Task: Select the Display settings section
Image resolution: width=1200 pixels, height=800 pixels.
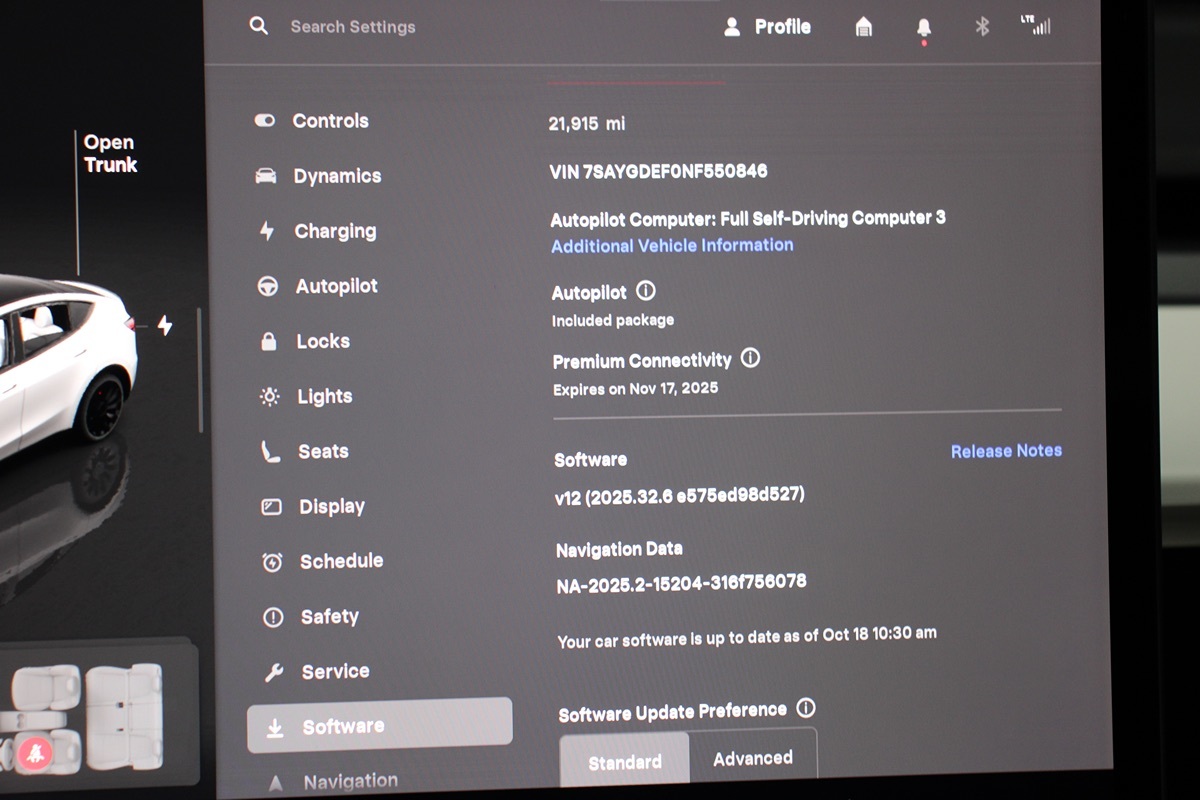Action: click(331, 506)
